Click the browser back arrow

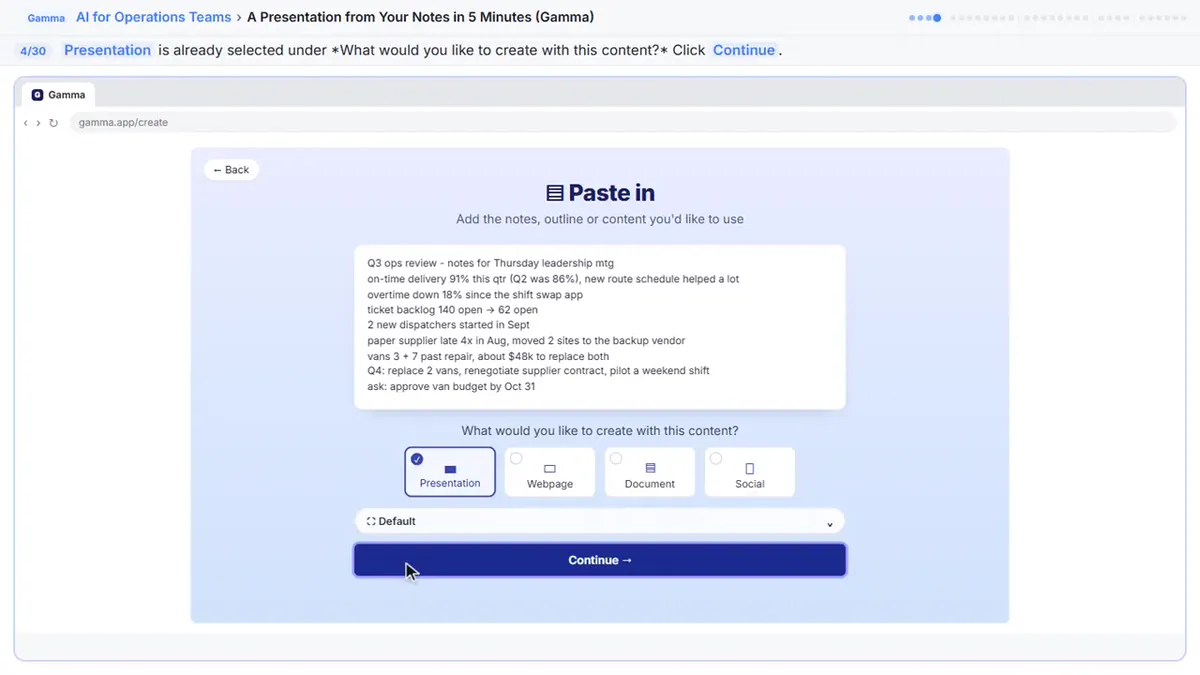click(26, 123)
